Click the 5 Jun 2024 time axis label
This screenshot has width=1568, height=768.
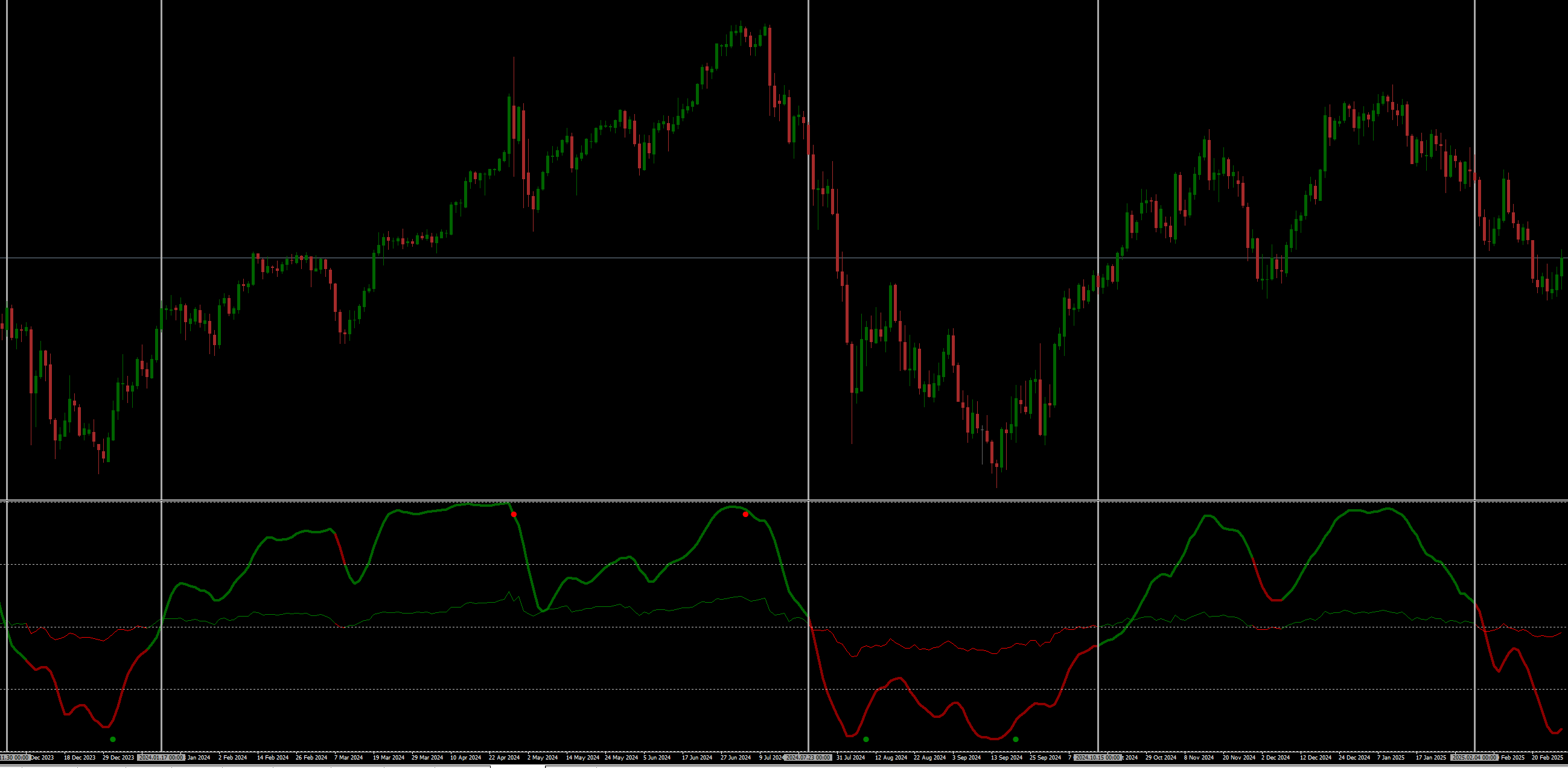657,758
